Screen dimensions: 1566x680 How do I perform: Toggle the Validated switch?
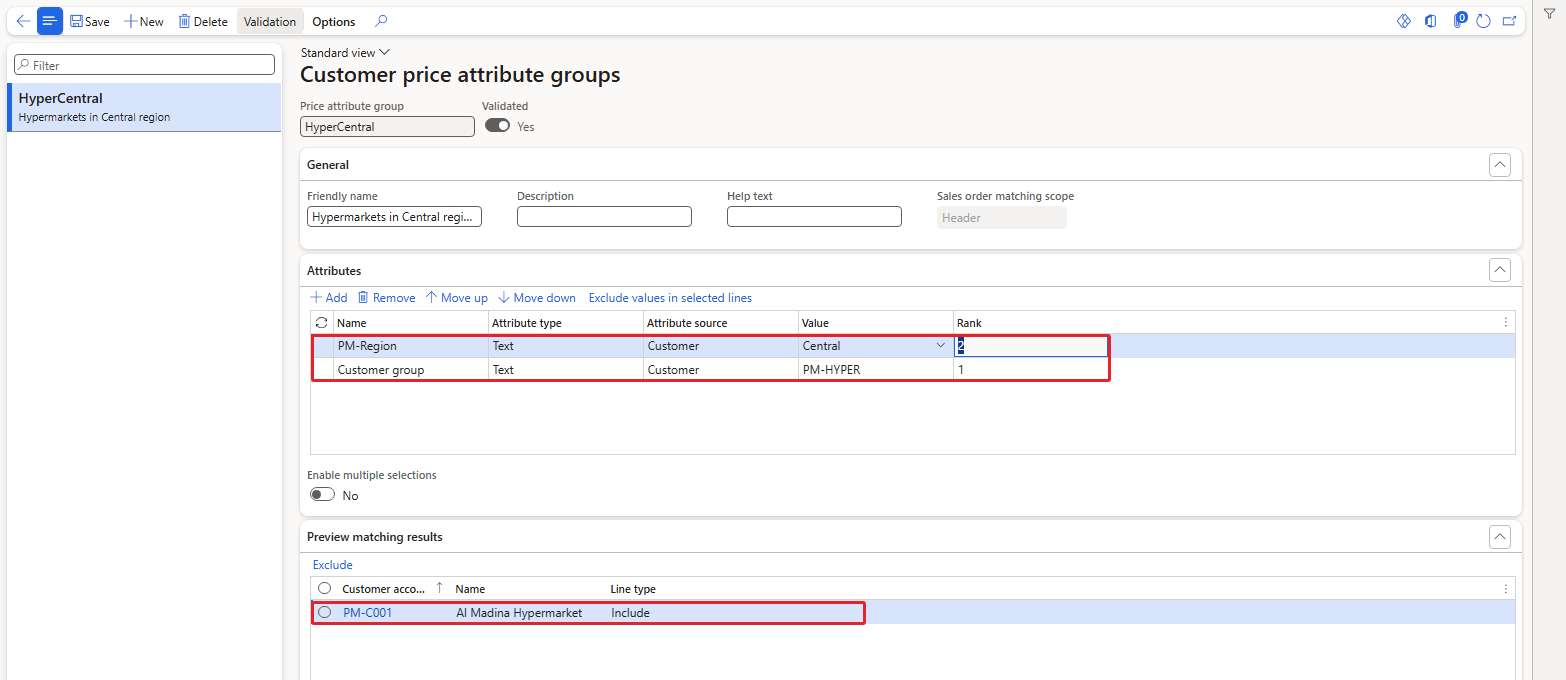497,126
